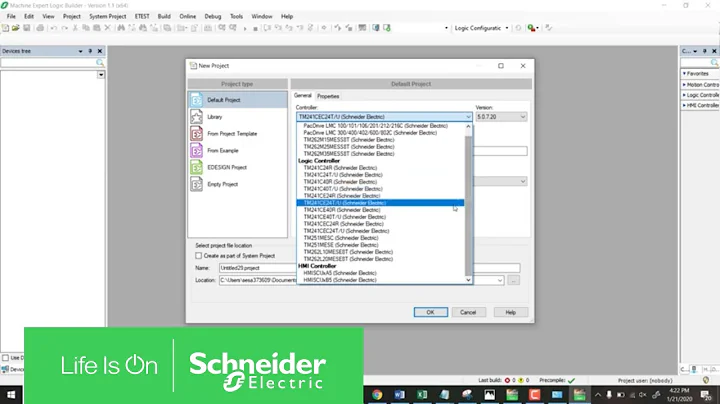Click the Delete X toolbar icon
Viewport: 720px width, 404px height.
[x=107, y=28]
